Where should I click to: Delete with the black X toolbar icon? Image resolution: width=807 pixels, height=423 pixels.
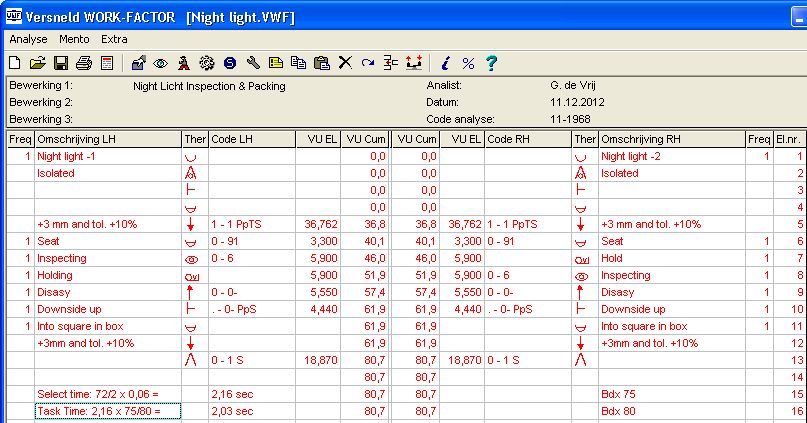(345, 63)
